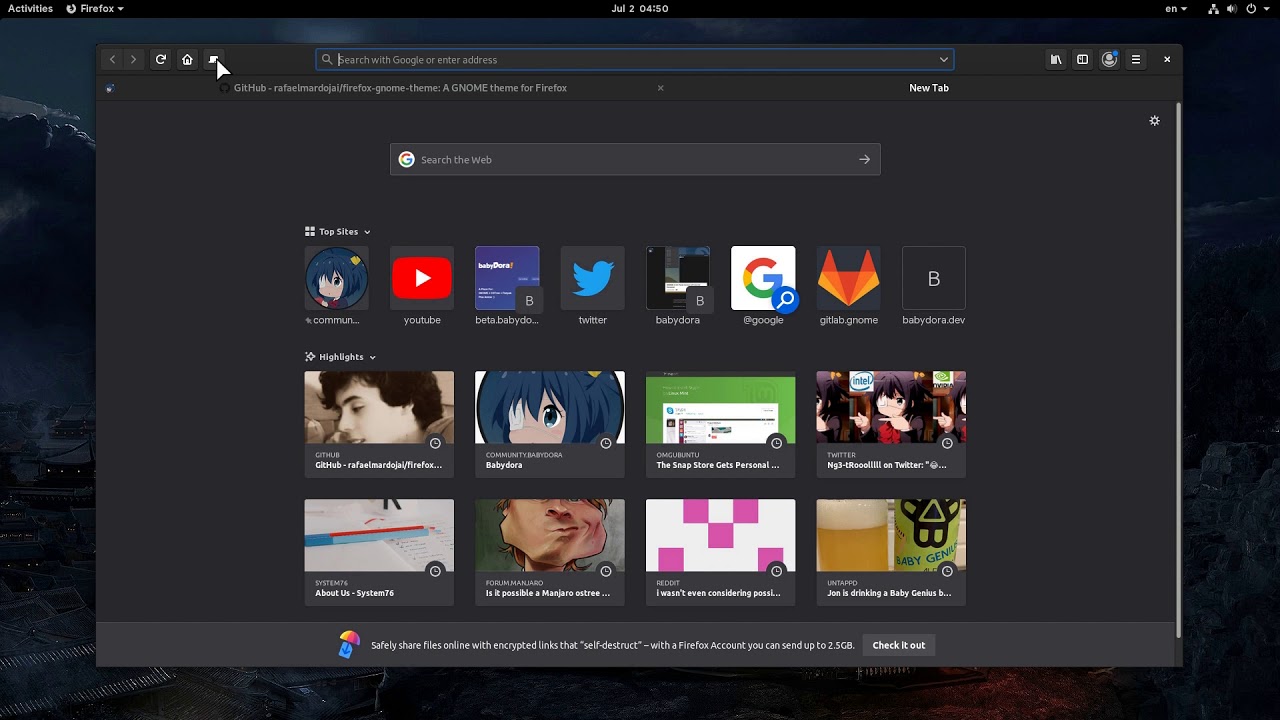Click the Firefox Send umbrella icon
The height and width of the screenshot is (720, 1280).
348,645
